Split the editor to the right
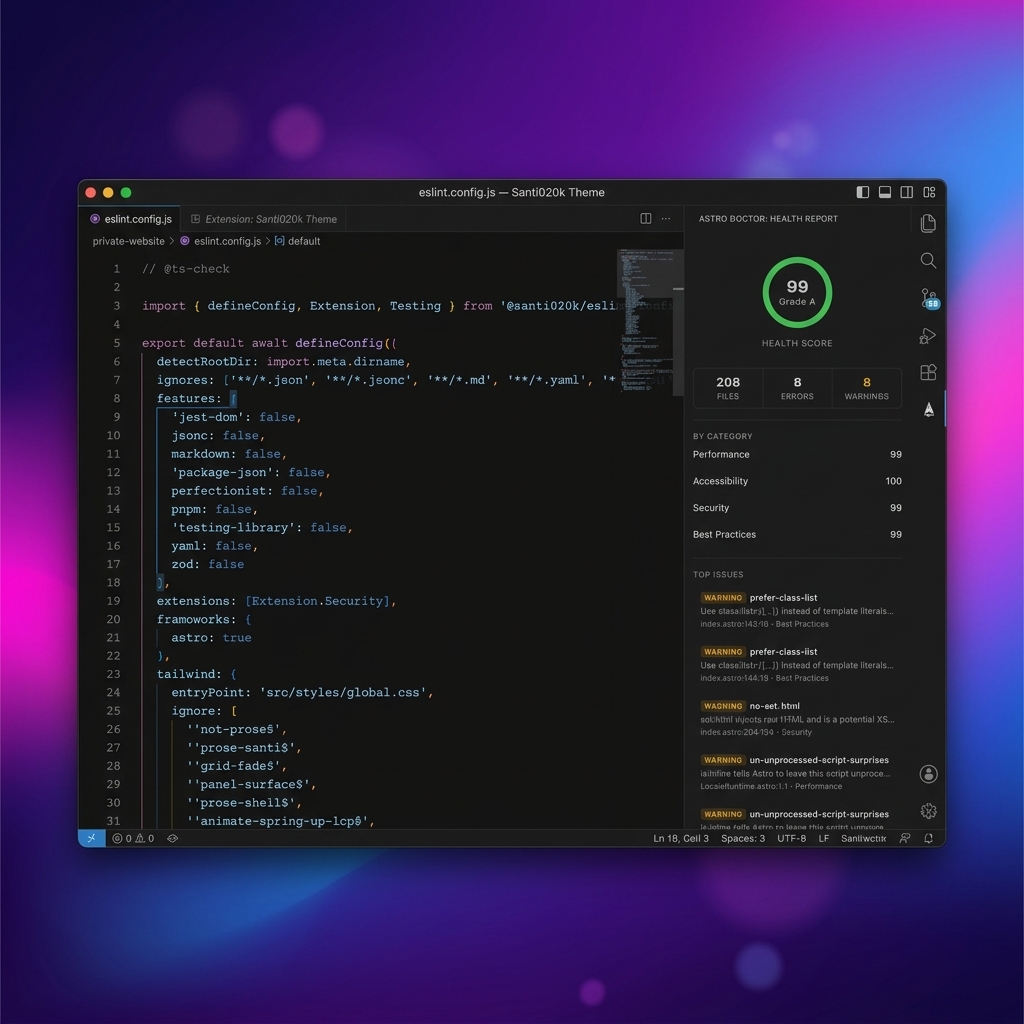The width and height of the screenshot is (1024, 1024). click(645, 219)
